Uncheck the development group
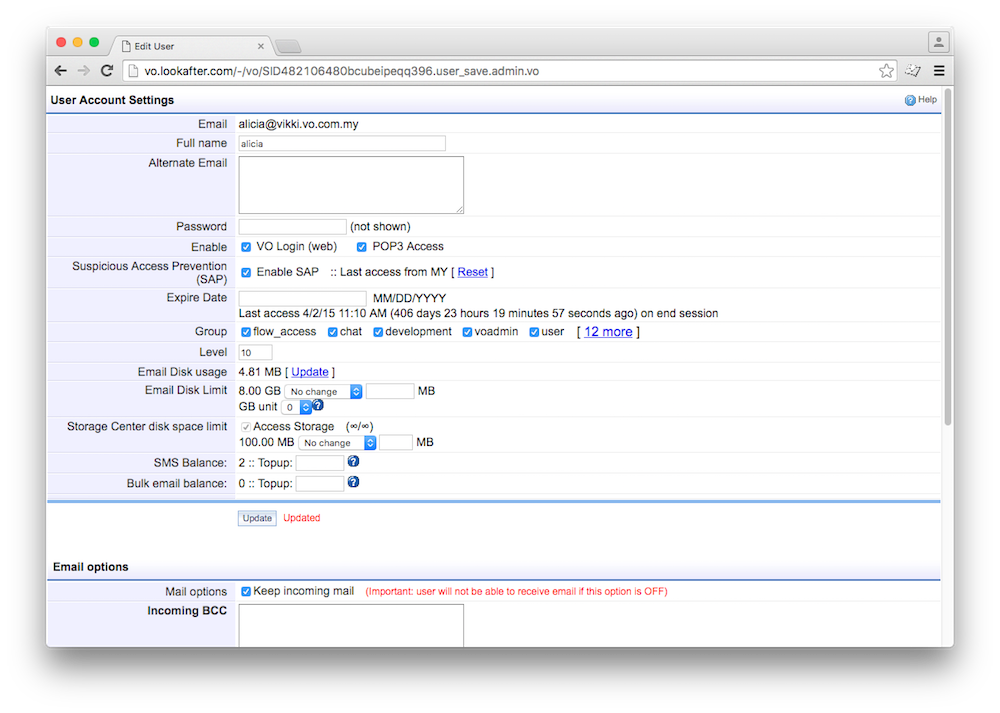This screenshot has width=1000, height=713. pyautogui.click(x=378, y=332)
